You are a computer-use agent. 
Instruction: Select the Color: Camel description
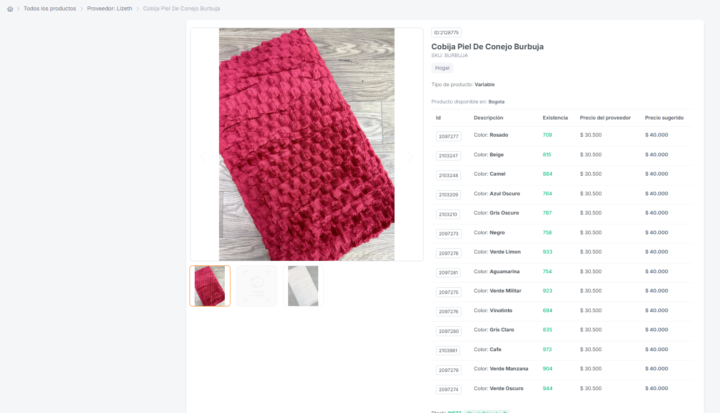pos(489,174)
